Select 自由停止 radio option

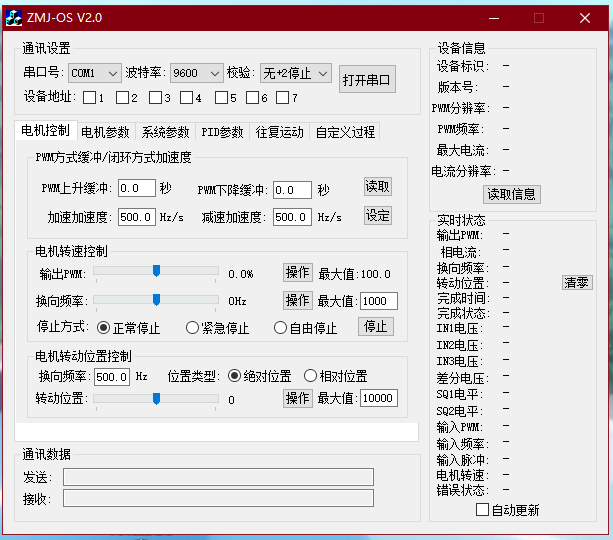point(280,328)
